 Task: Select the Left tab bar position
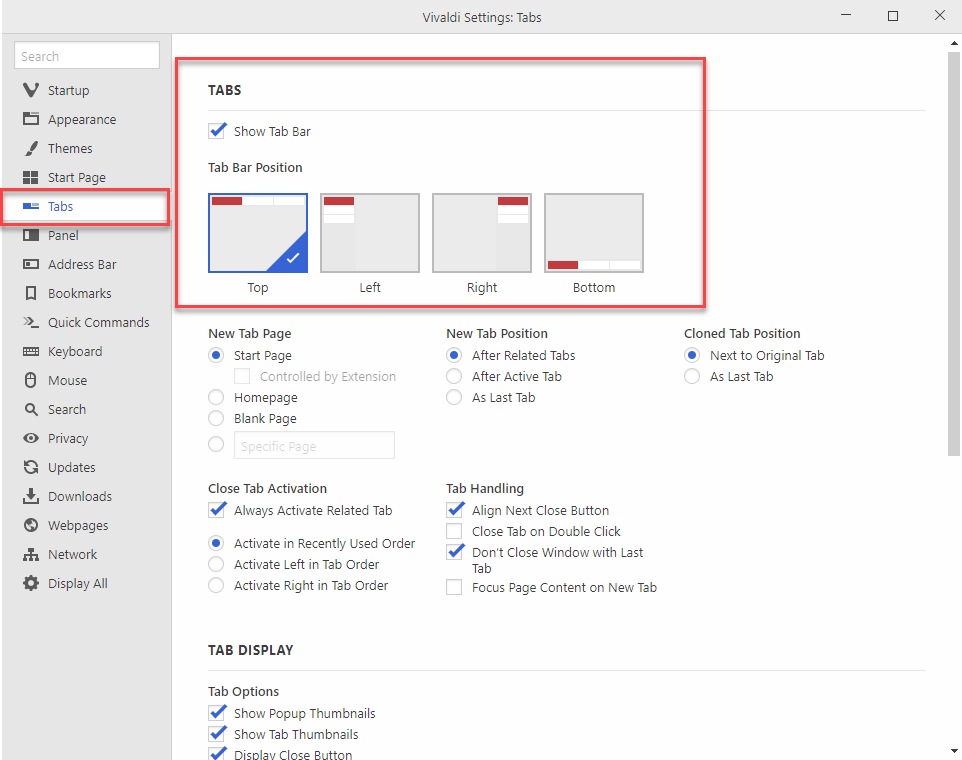coord(370,232)
